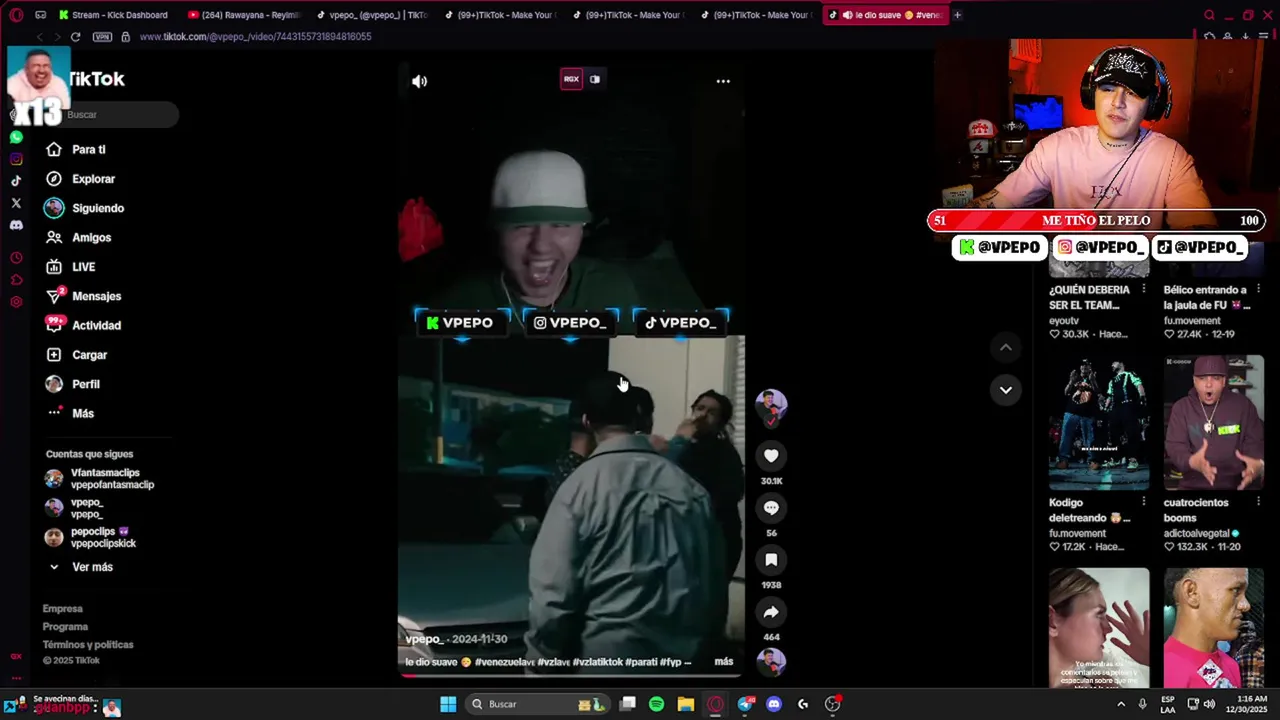The height and width of the screenshot is (720, 1280).
Task: Open the spinning sound disc avatar
Action: pyautogui.click(x=771, y=661)
